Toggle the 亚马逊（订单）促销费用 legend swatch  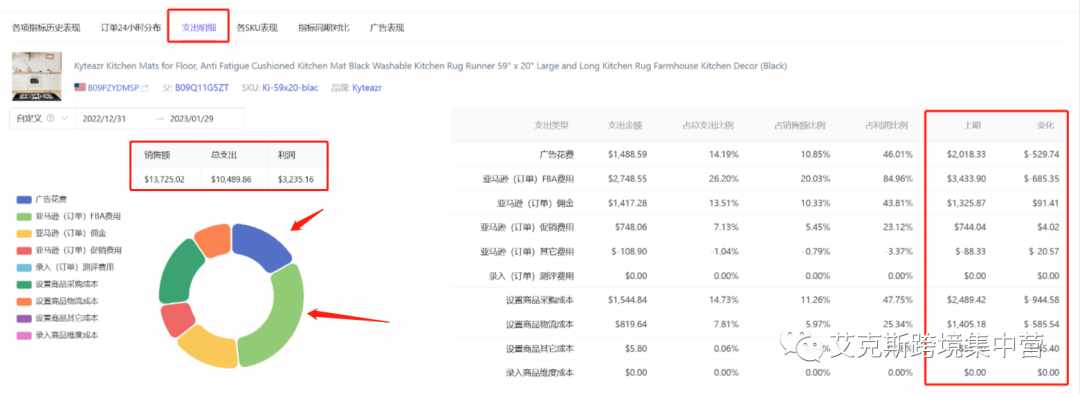tap(23, 250)
